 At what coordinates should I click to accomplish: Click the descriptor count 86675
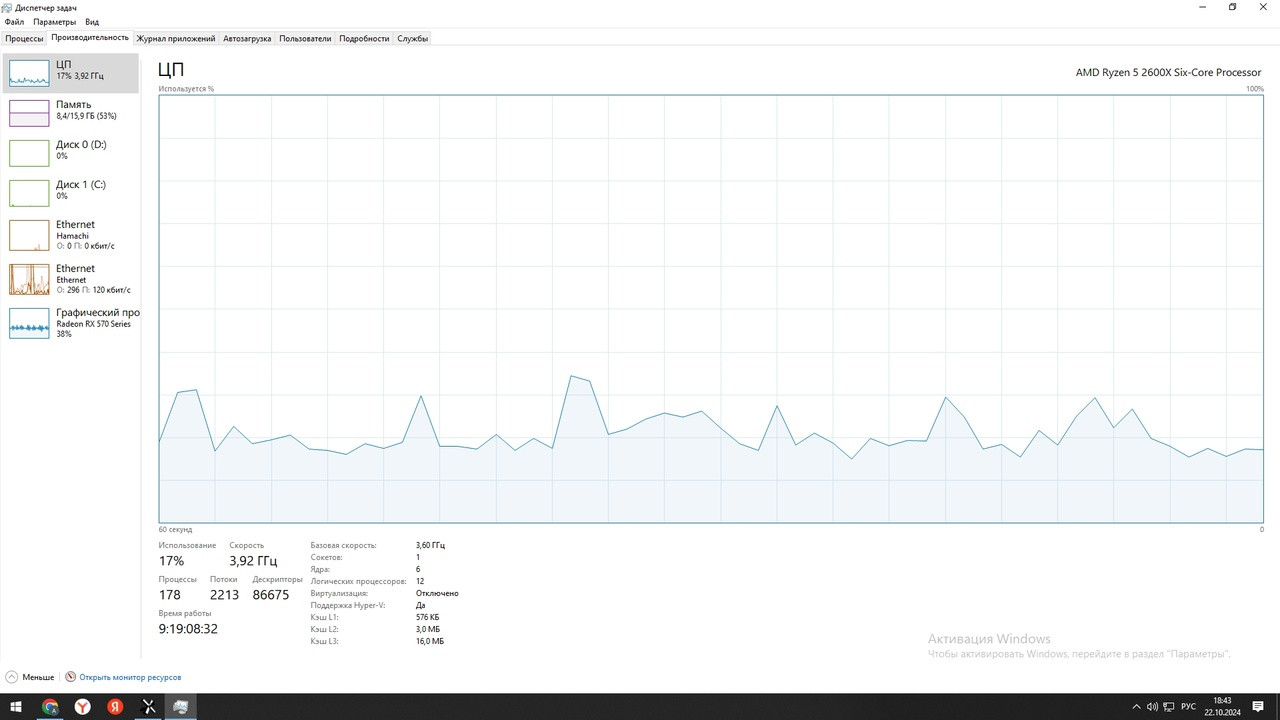(271, 595)
